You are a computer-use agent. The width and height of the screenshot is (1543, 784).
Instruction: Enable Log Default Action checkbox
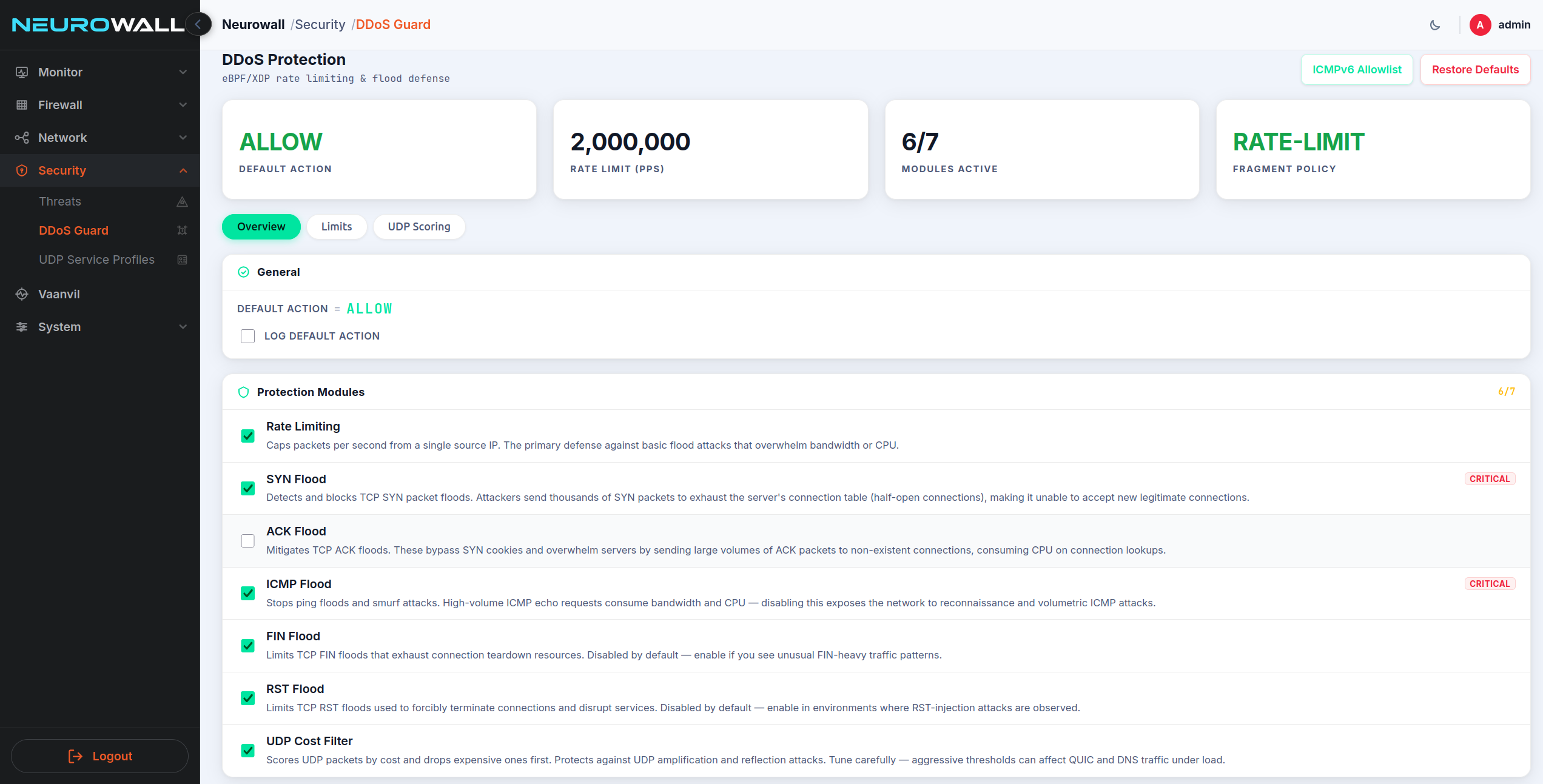(247, 336)
